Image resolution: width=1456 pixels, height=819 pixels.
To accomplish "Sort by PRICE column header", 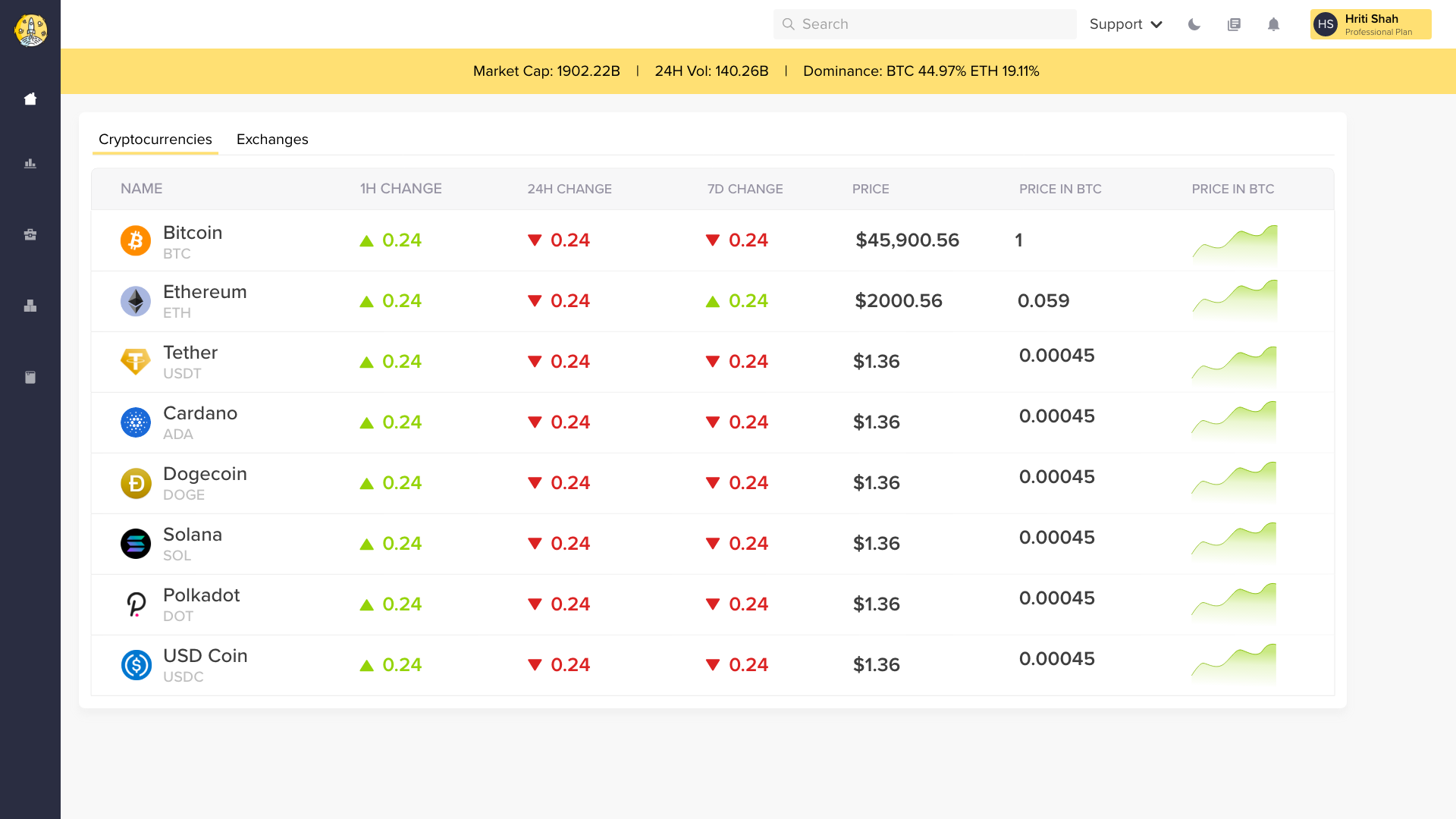I will tap(871, 189).
